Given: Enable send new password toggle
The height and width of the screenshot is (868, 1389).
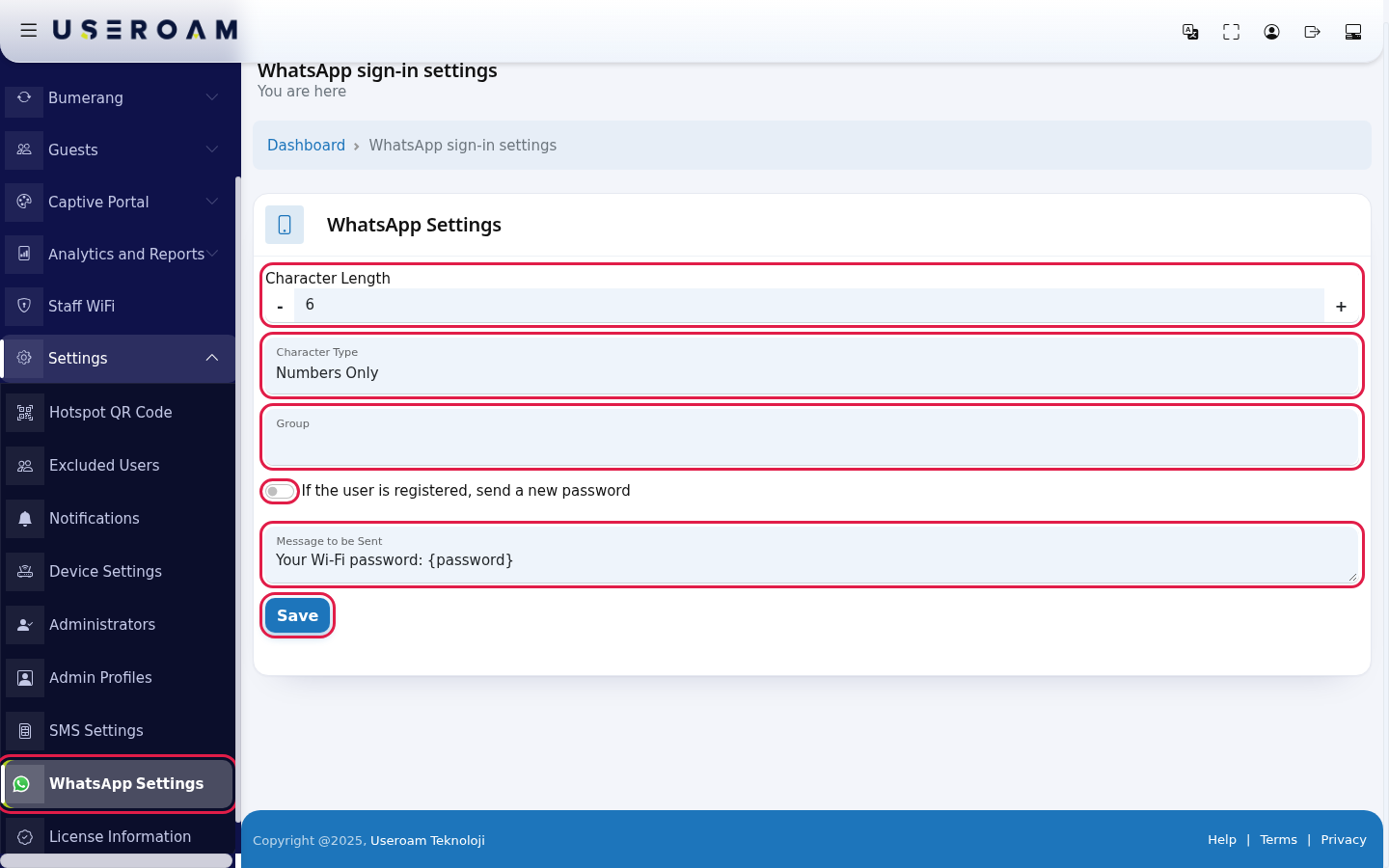Looking at the screenshot, I should 280,491.
